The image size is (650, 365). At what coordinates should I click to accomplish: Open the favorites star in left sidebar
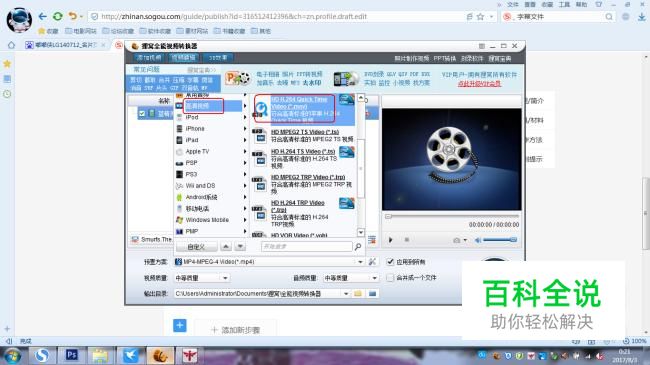(x=7, y=63)
